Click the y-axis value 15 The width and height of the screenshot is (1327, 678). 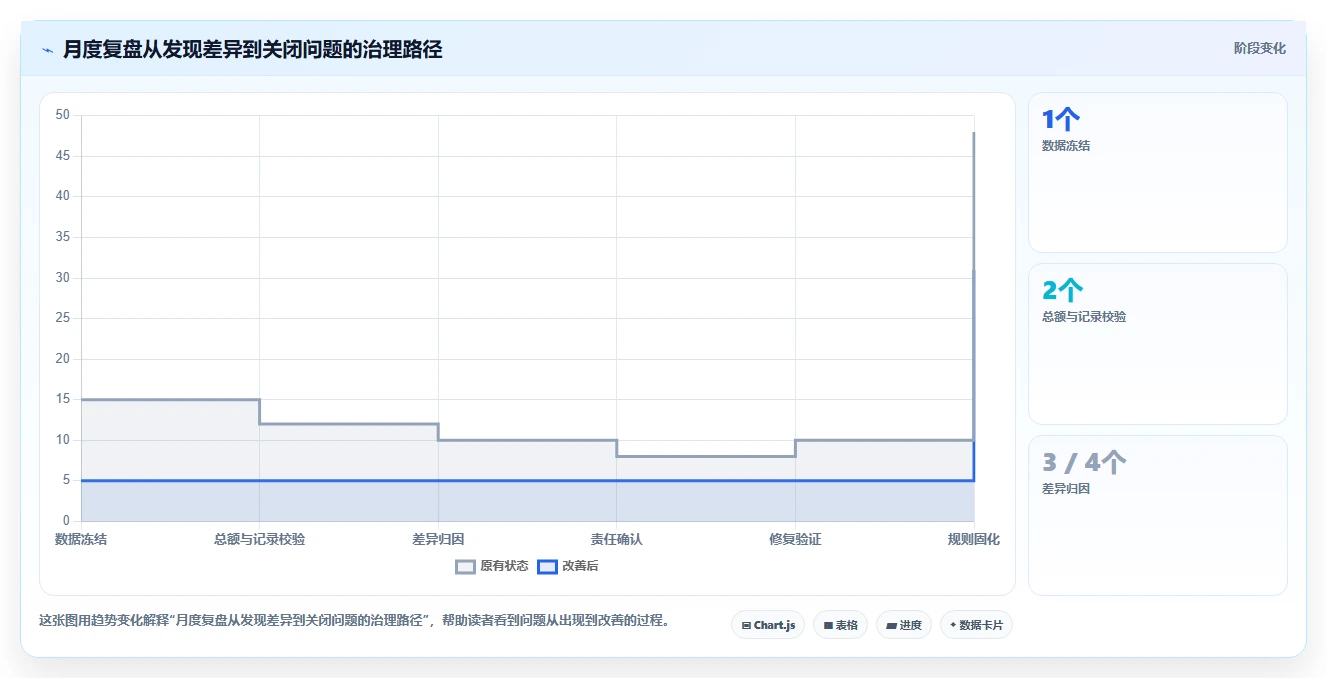pos(63,399)
